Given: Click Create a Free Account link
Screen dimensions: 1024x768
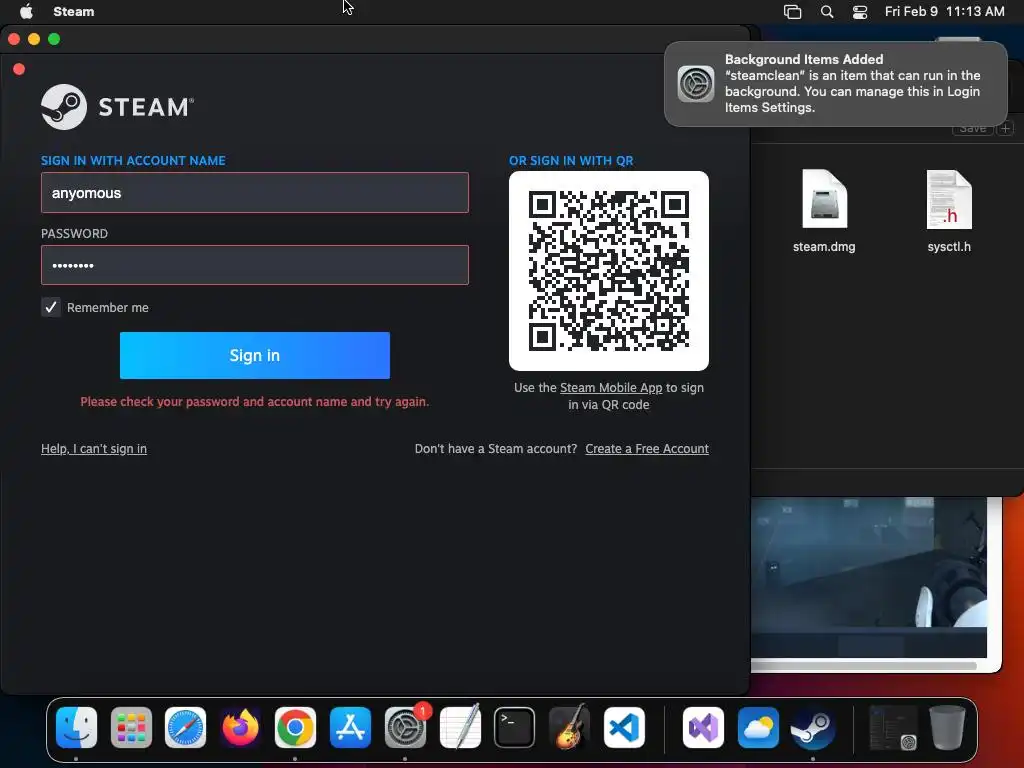Looking at the screenshot, I should 647,449.
